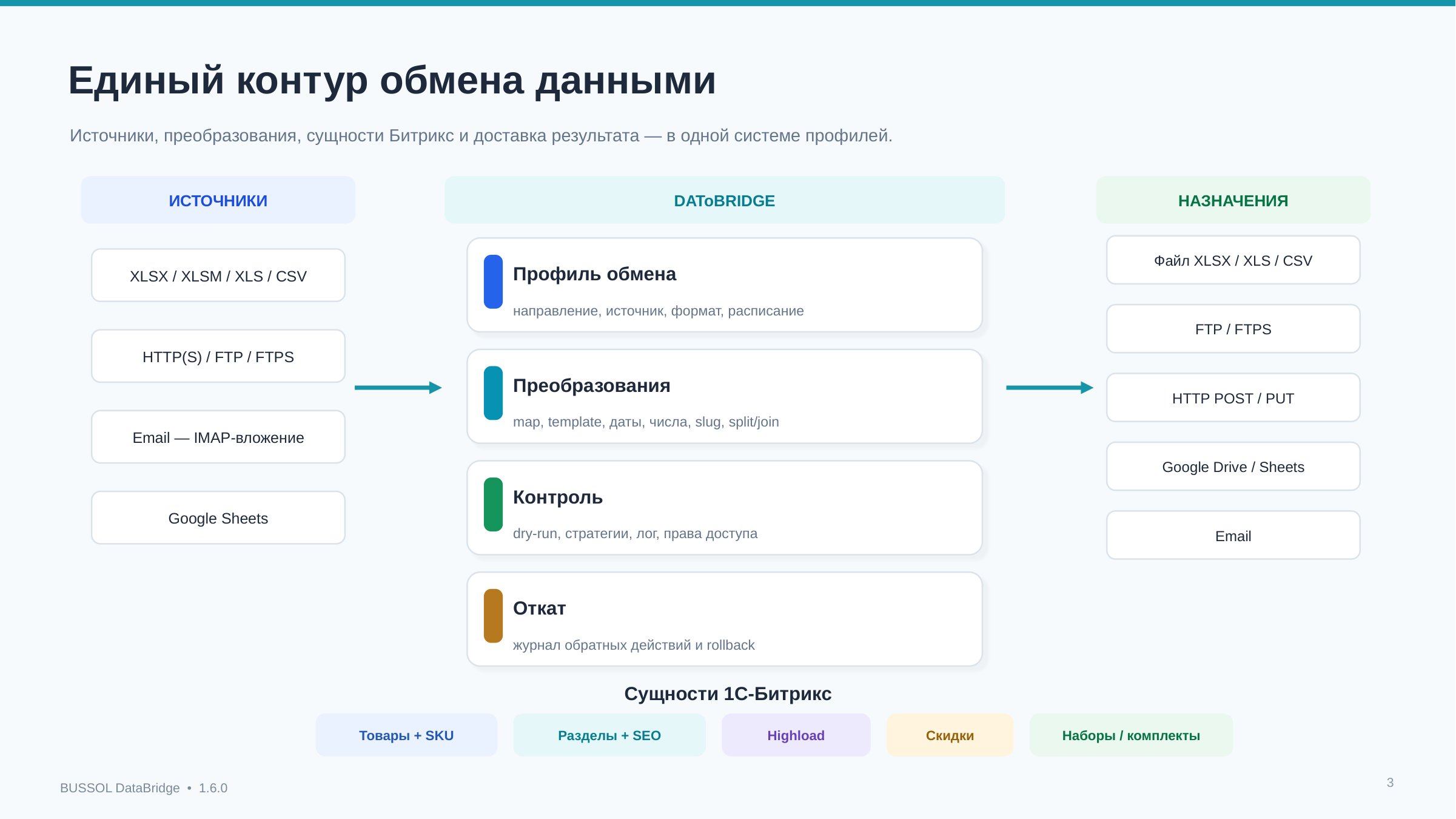1456x819 pixels.
Task: Open the Откат card
Action: coord(725,619)
